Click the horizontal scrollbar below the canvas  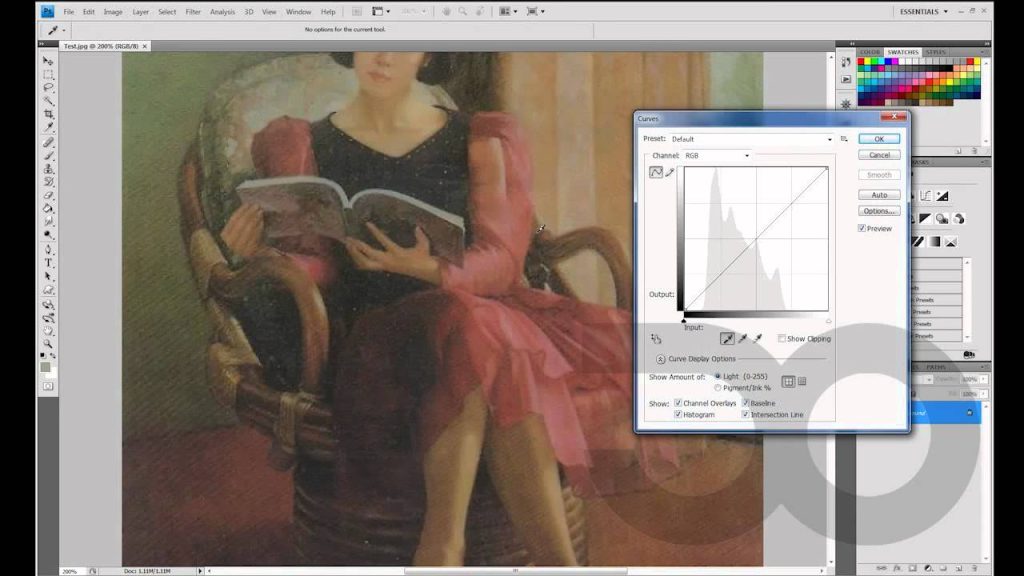coord(515,571)
